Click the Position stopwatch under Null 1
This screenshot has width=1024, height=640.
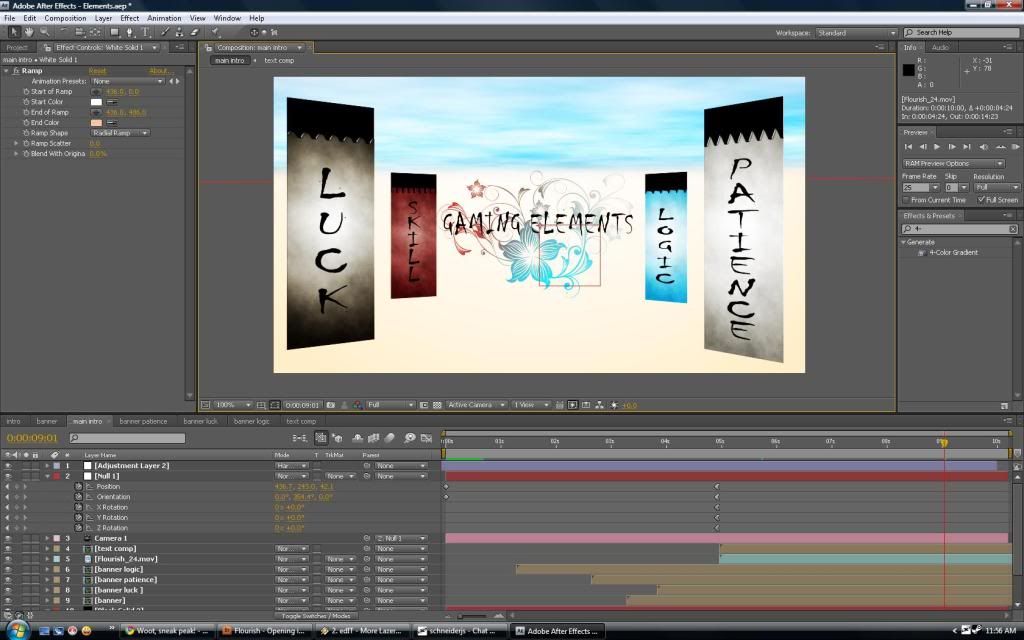pyautogui.click(x=79, y=487)
